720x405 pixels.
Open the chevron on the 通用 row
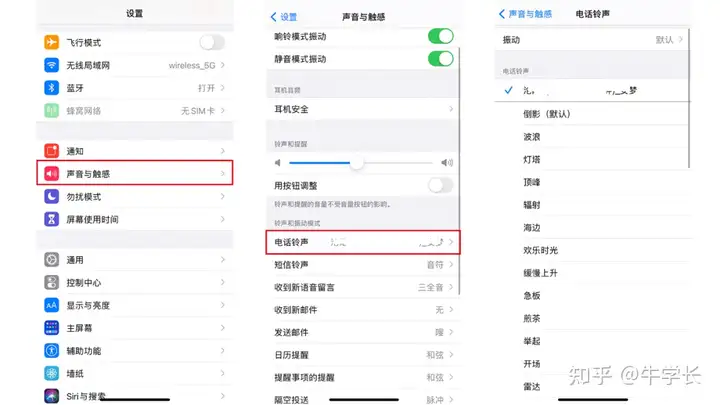(223, 259)
